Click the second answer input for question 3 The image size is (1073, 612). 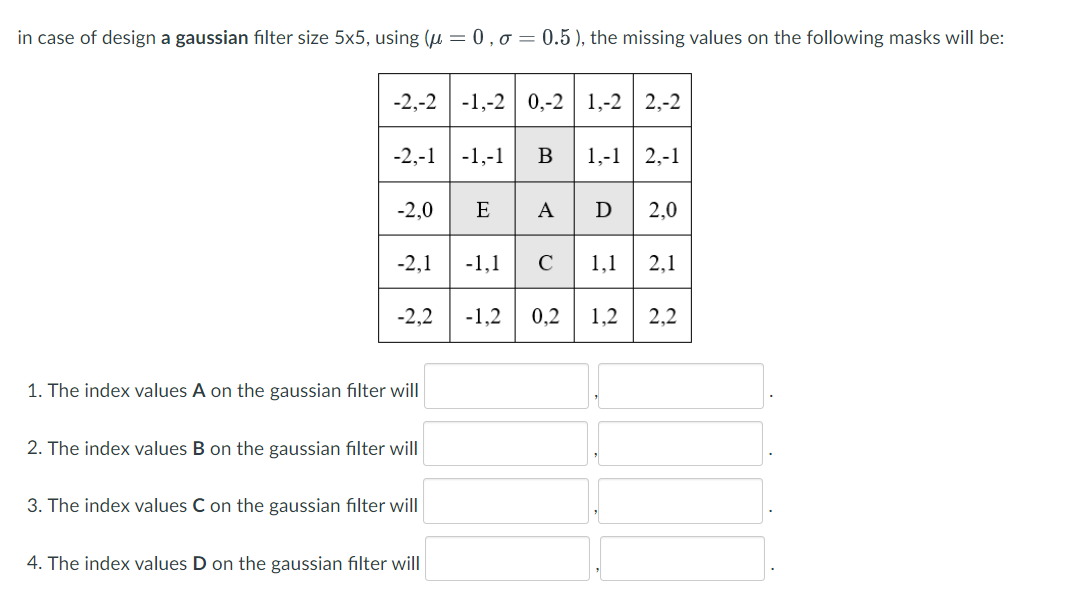pos(679,500)
